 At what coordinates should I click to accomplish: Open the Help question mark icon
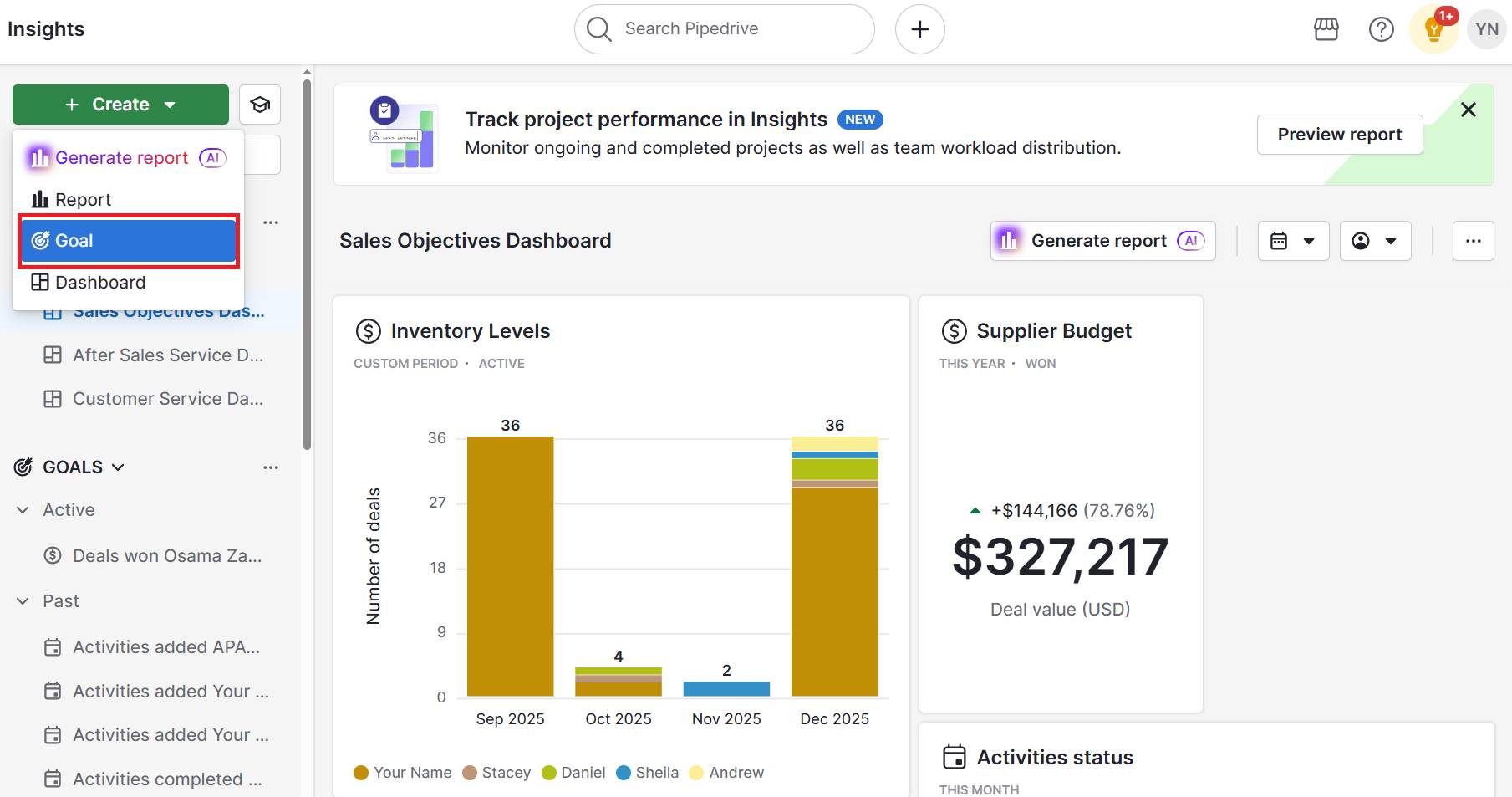point(1381,29)
